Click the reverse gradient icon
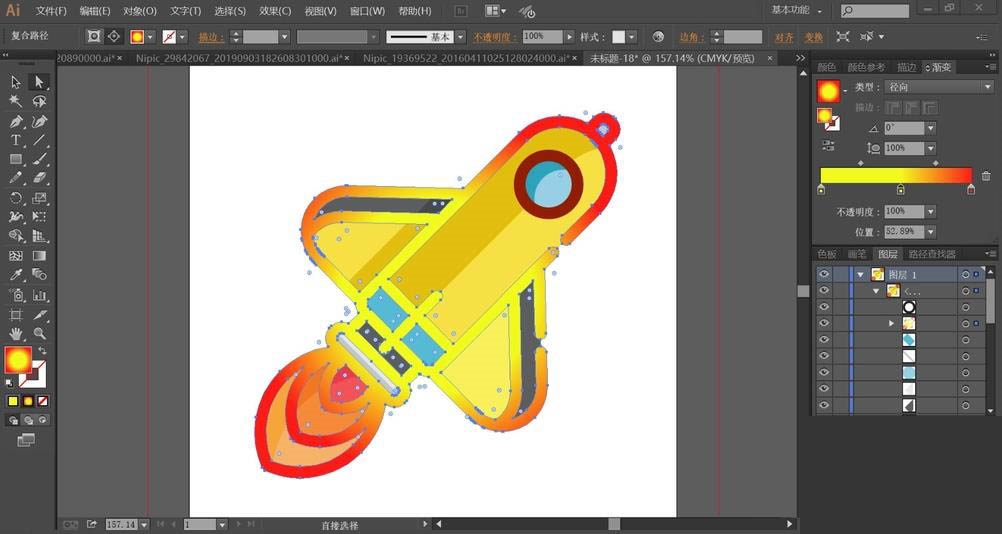1002x534 pixels. (x=829, y=146)
